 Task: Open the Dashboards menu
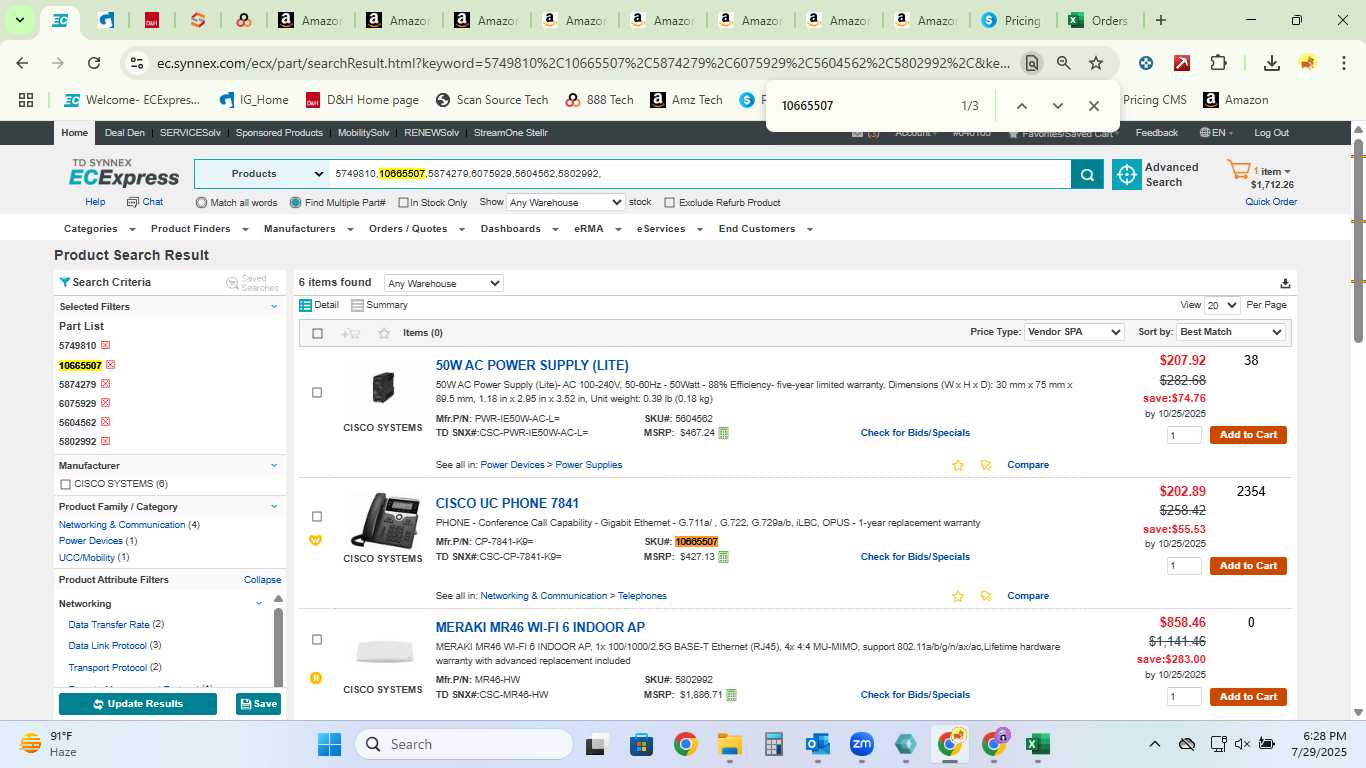(x=518, y=229)
